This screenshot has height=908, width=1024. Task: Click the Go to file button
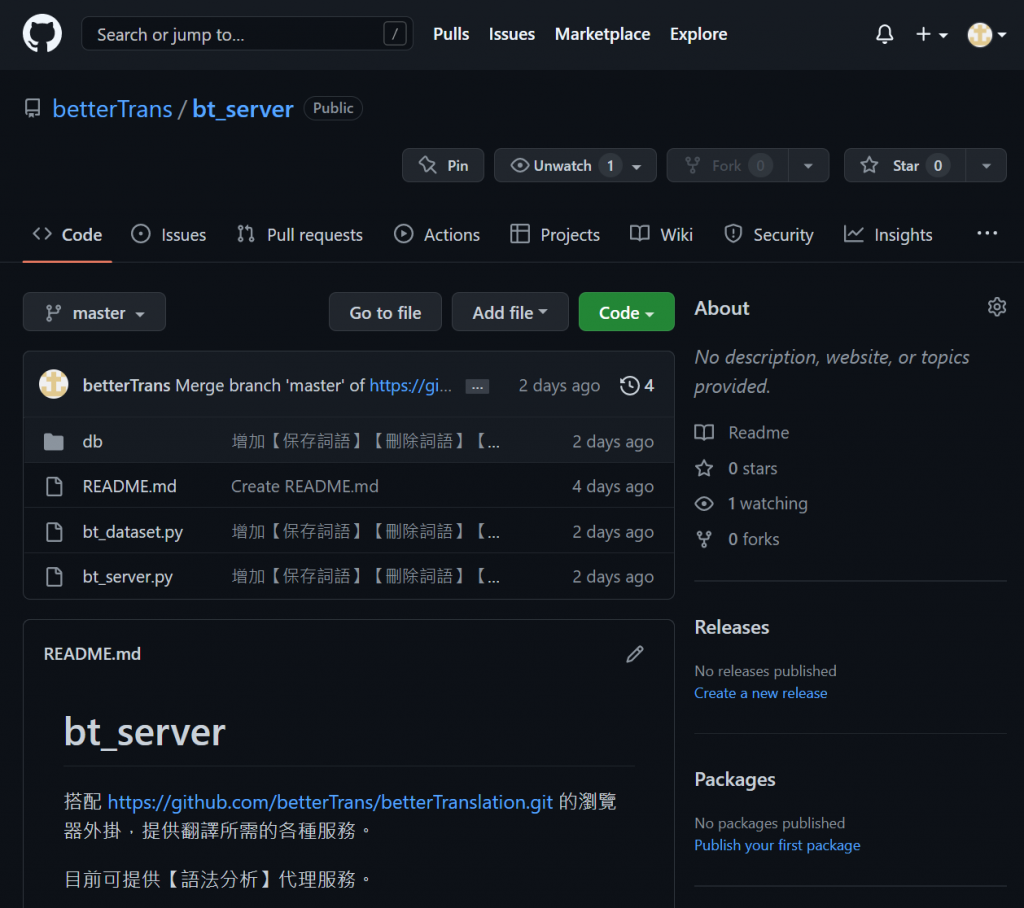(x=385, y=312)
